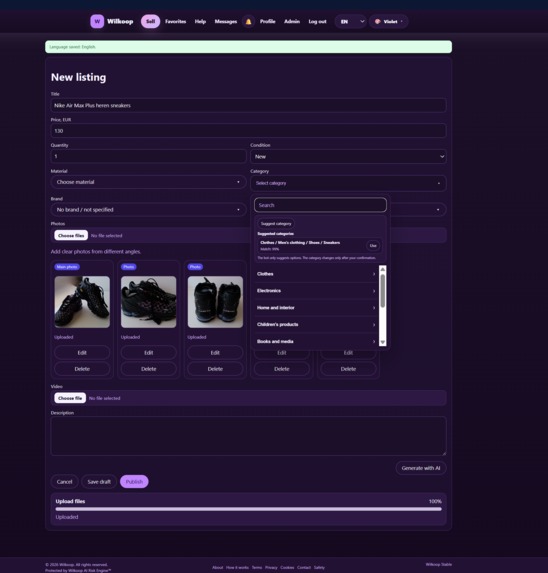
Task: Open the Choose material dropdown
Action: click(x=148, y=182)
